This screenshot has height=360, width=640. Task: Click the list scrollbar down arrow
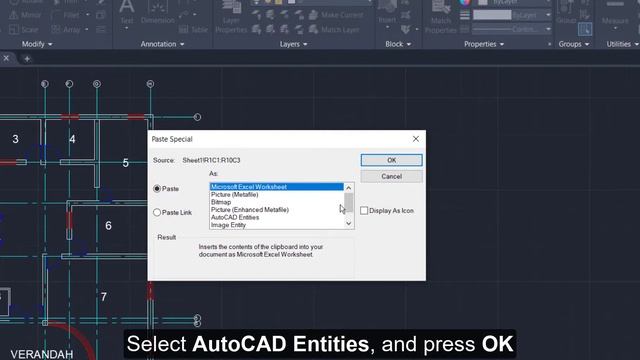click(x=349, y=223)
